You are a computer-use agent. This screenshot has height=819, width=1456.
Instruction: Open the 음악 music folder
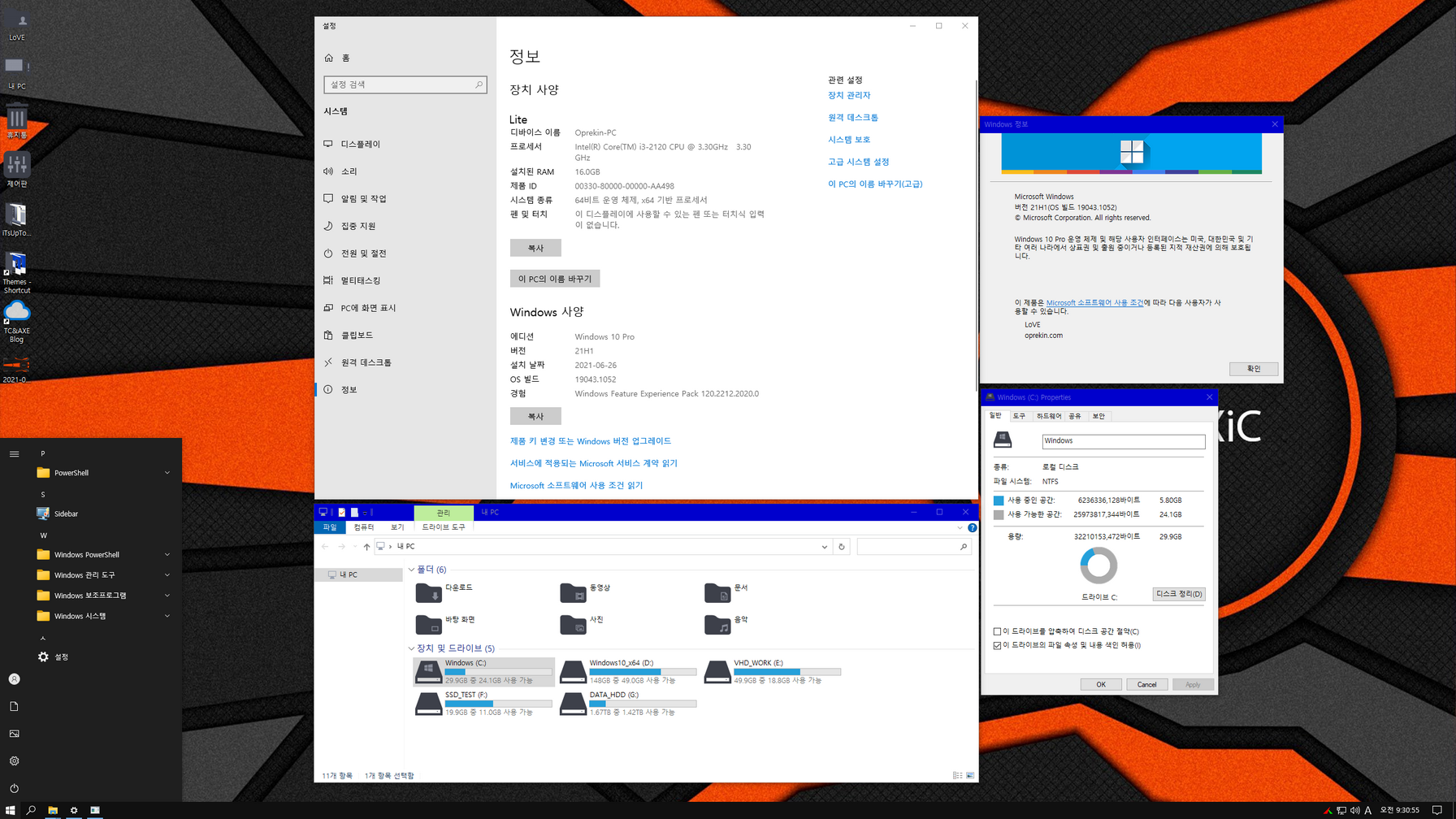726,624
